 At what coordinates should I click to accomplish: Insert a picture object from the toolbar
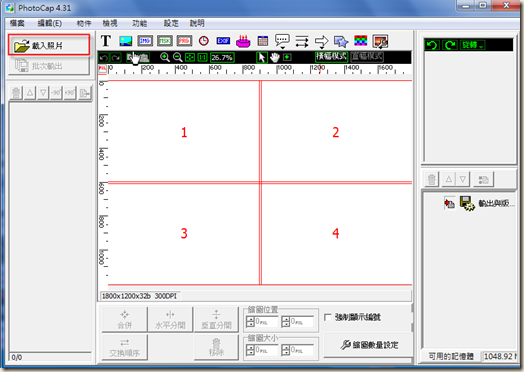point(126,41)
